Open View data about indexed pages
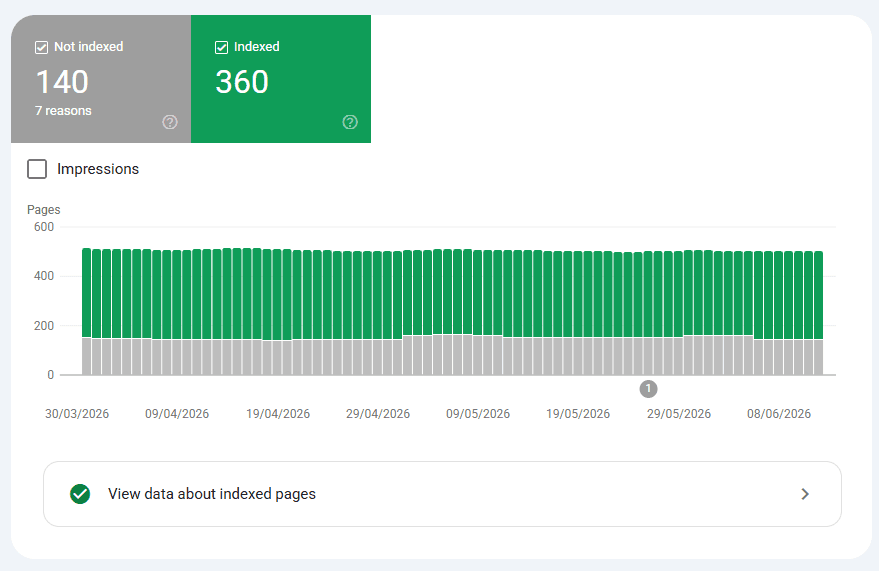This screenshot has width=879, height=571. pos(442,494)
